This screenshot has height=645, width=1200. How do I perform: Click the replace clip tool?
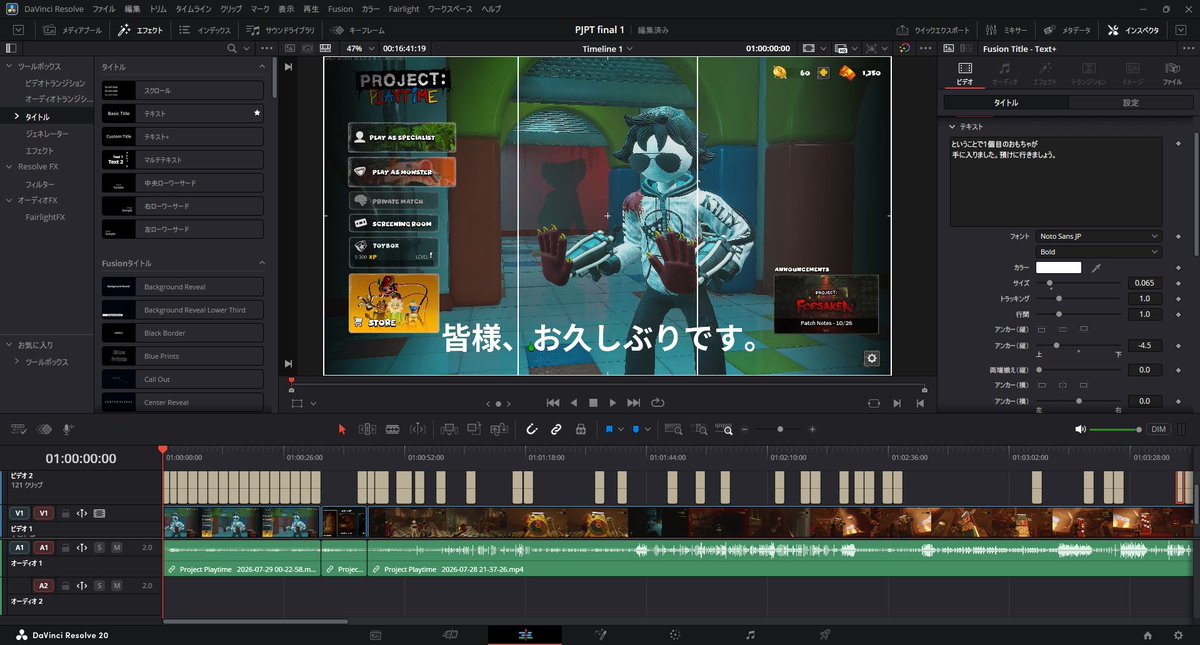(x=499, y=429)
